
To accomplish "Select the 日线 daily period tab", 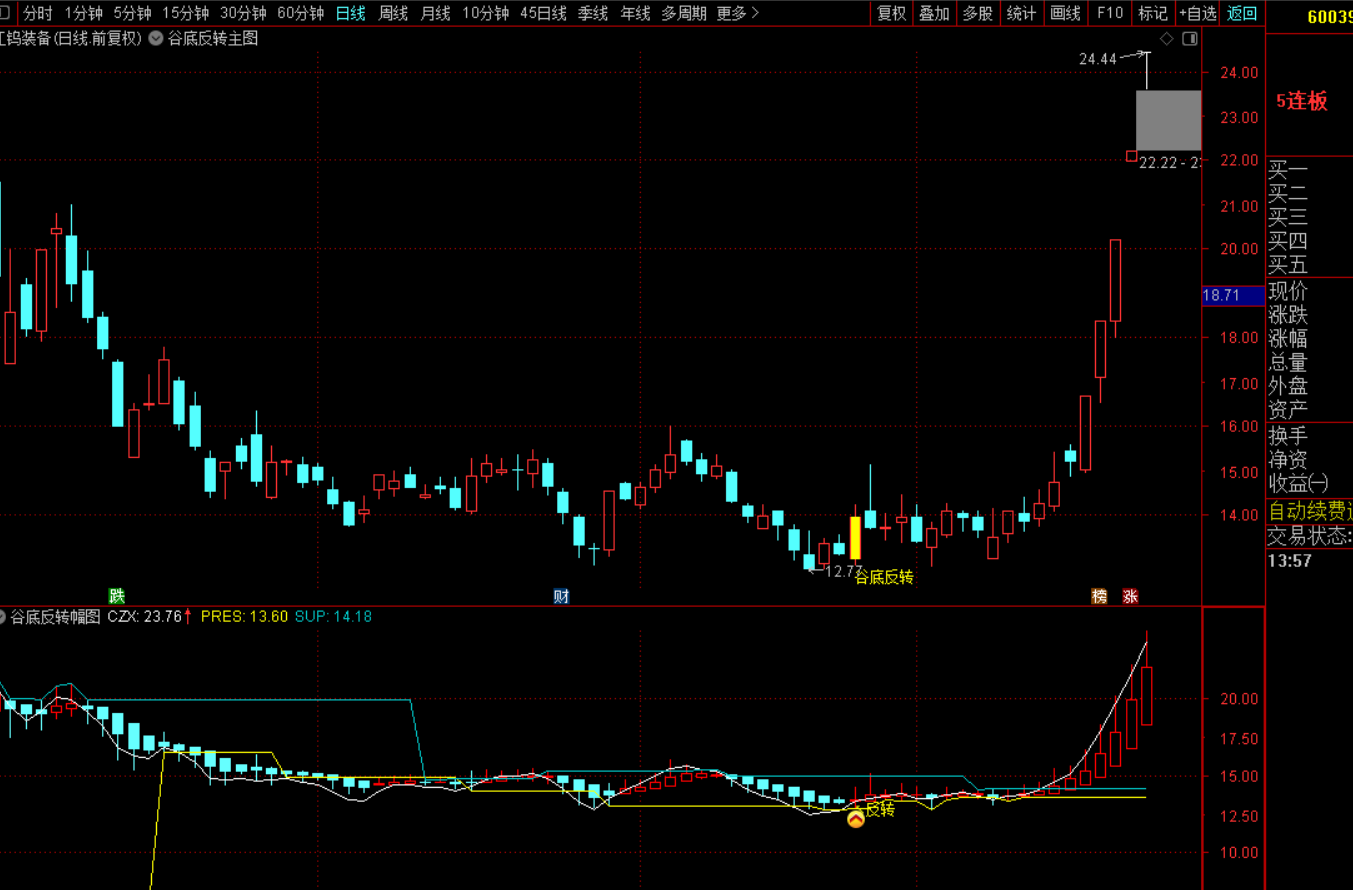I will click(x=350, y=13).
